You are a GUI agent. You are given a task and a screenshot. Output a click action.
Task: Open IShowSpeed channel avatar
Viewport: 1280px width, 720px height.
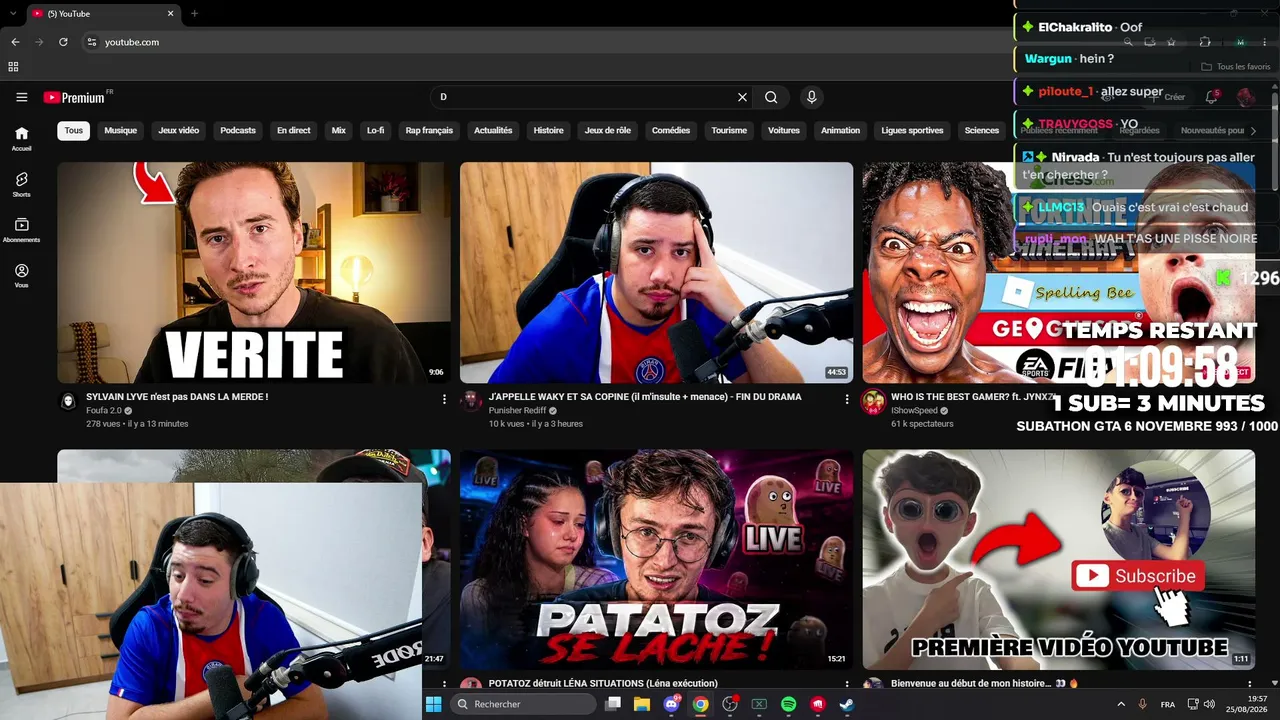pos(873,401)
